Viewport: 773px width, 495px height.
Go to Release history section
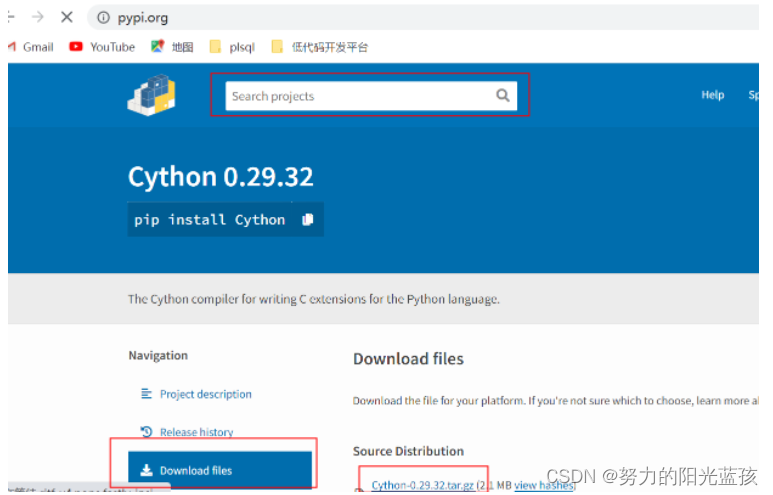(x=196, y=432)
